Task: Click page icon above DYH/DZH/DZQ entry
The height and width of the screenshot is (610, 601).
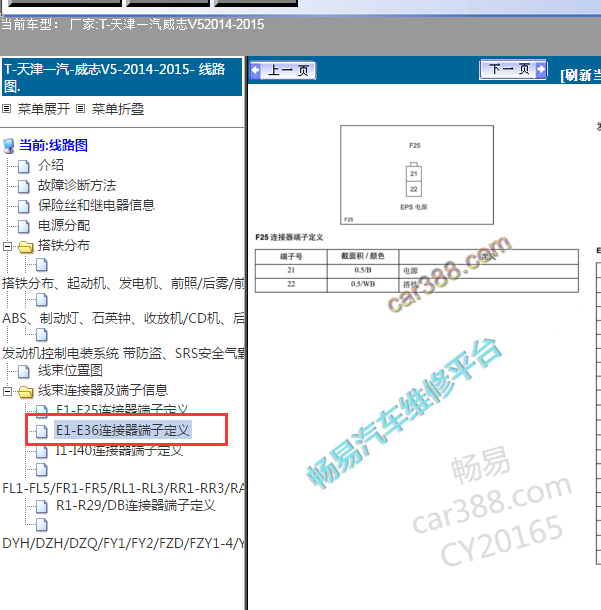Action: (x=42, y=524)
